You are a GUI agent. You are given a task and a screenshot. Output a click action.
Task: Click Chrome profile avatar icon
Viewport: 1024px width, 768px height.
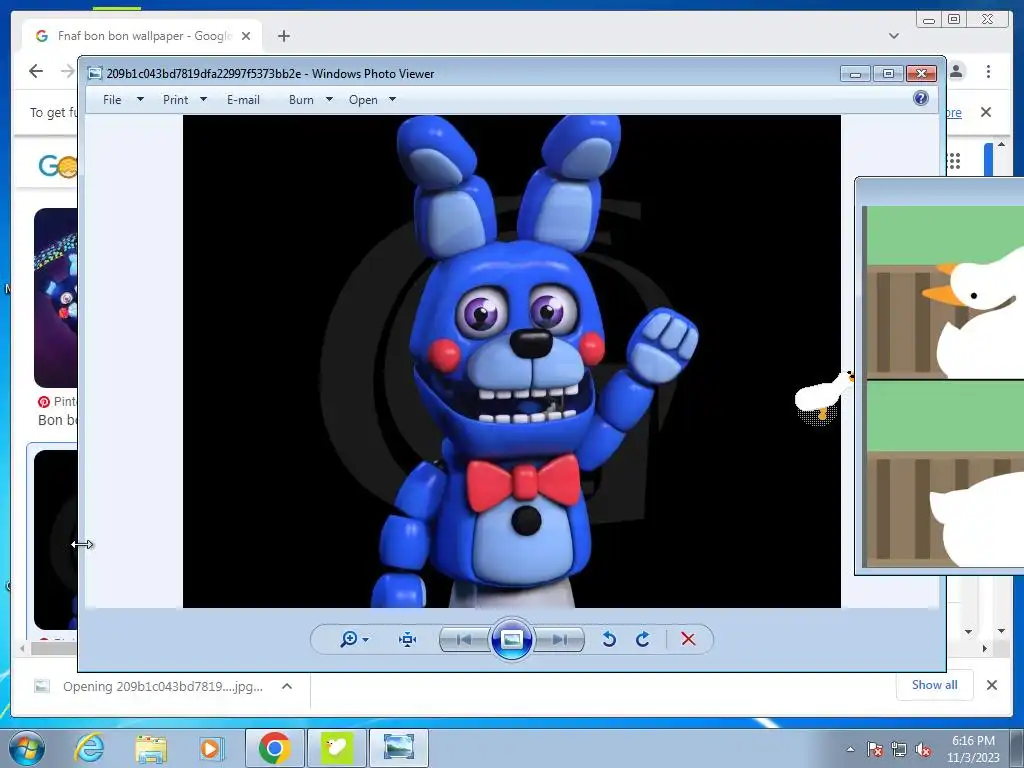(x=957, y=71)
